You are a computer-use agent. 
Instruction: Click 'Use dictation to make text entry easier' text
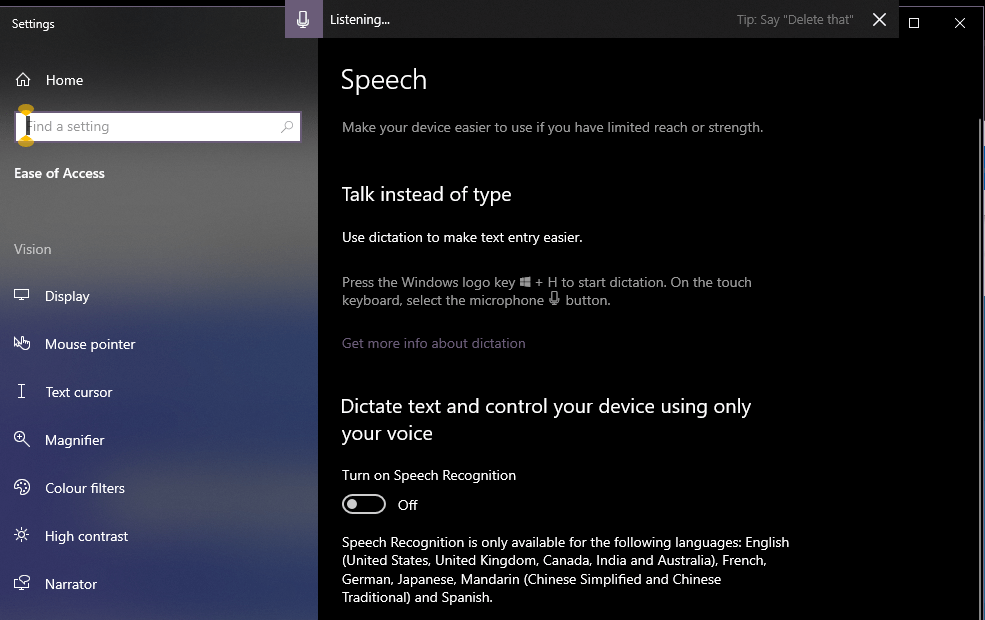tap(462, 237)
